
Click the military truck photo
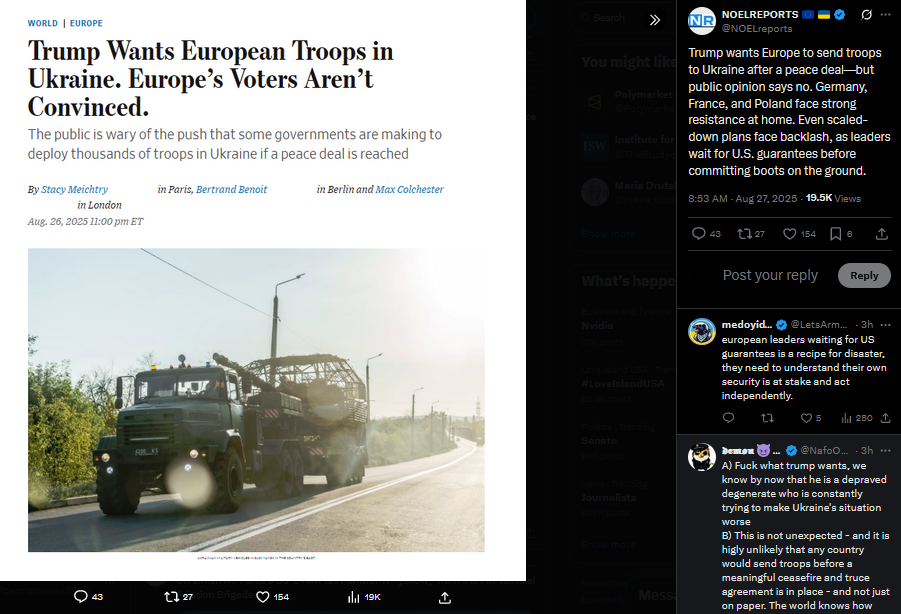tap(256, 400)
